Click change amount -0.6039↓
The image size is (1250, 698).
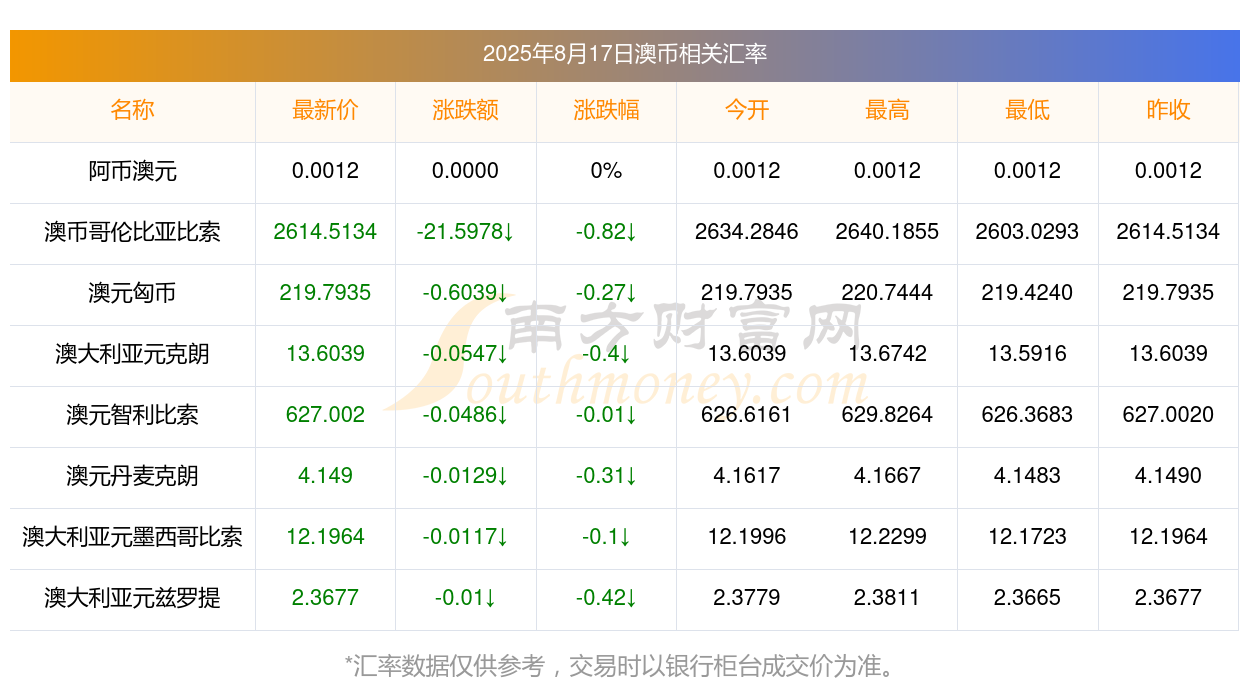466,293
